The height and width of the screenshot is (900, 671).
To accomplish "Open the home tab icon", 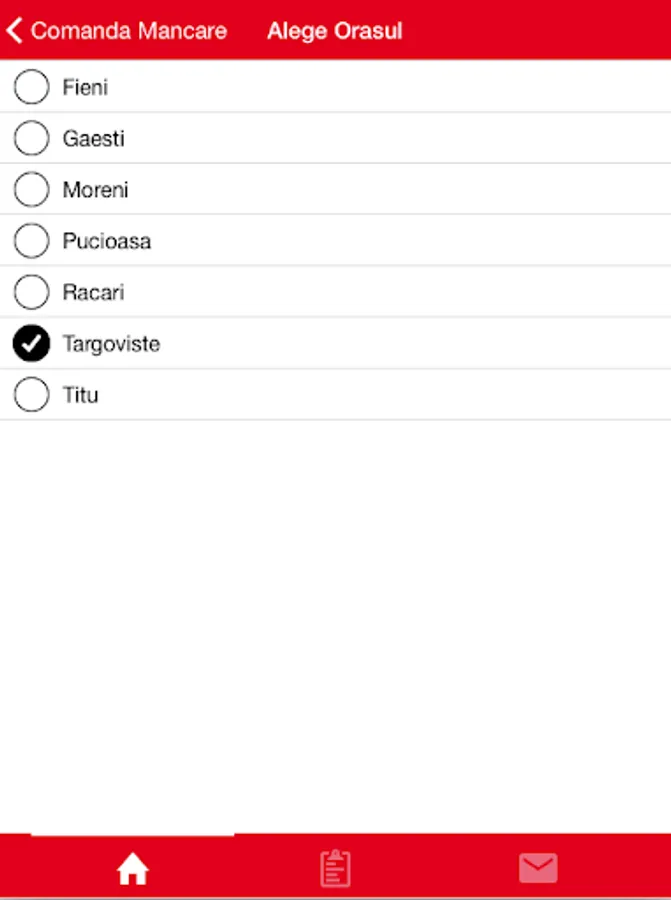I will 132,869.
